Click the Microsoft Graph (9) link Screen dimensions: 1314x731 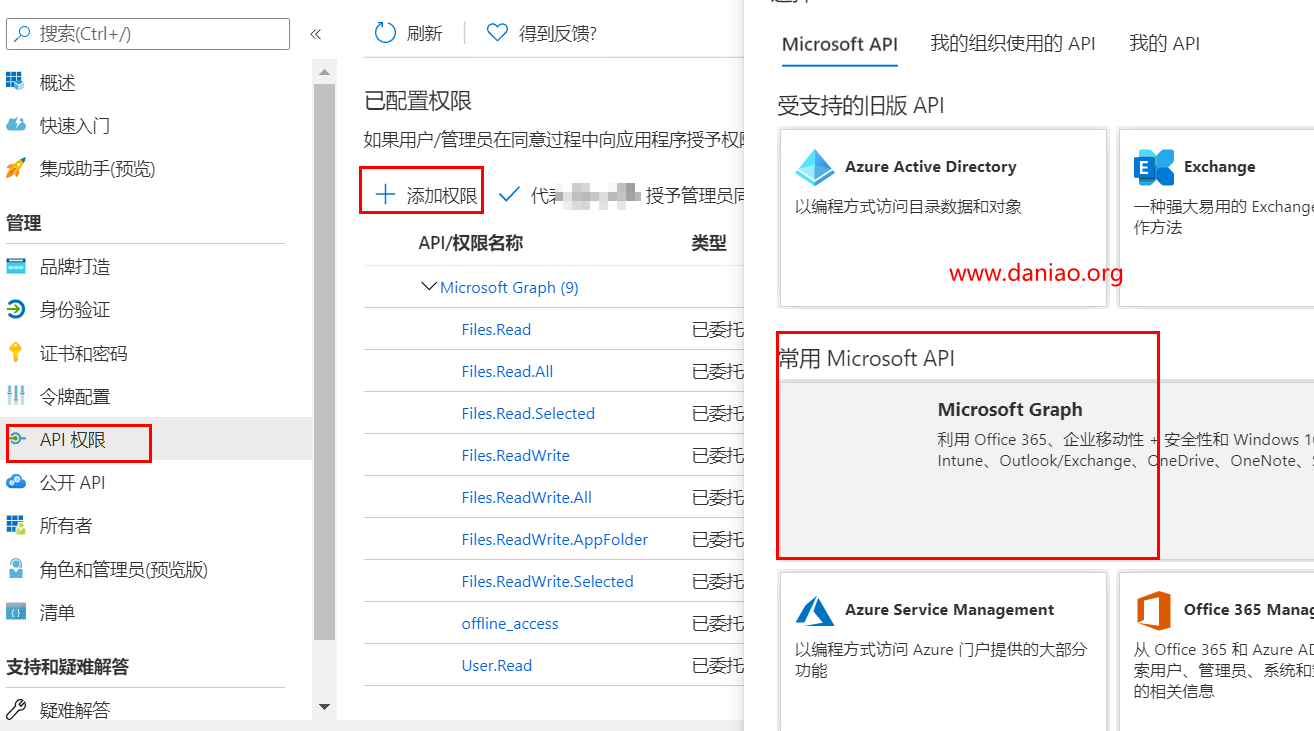point(509,287)
